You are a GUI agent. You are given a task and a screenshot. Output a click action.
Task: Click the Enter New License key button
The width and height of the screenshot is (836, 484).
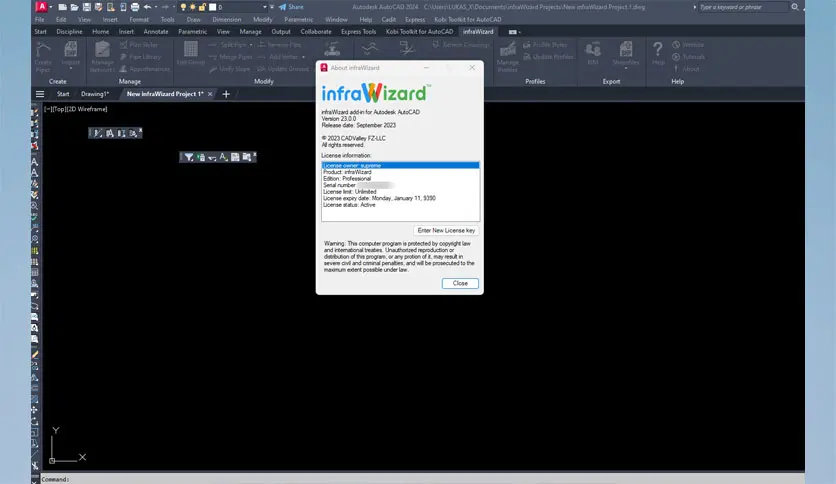pyautogui.click(x=446, y=230)
